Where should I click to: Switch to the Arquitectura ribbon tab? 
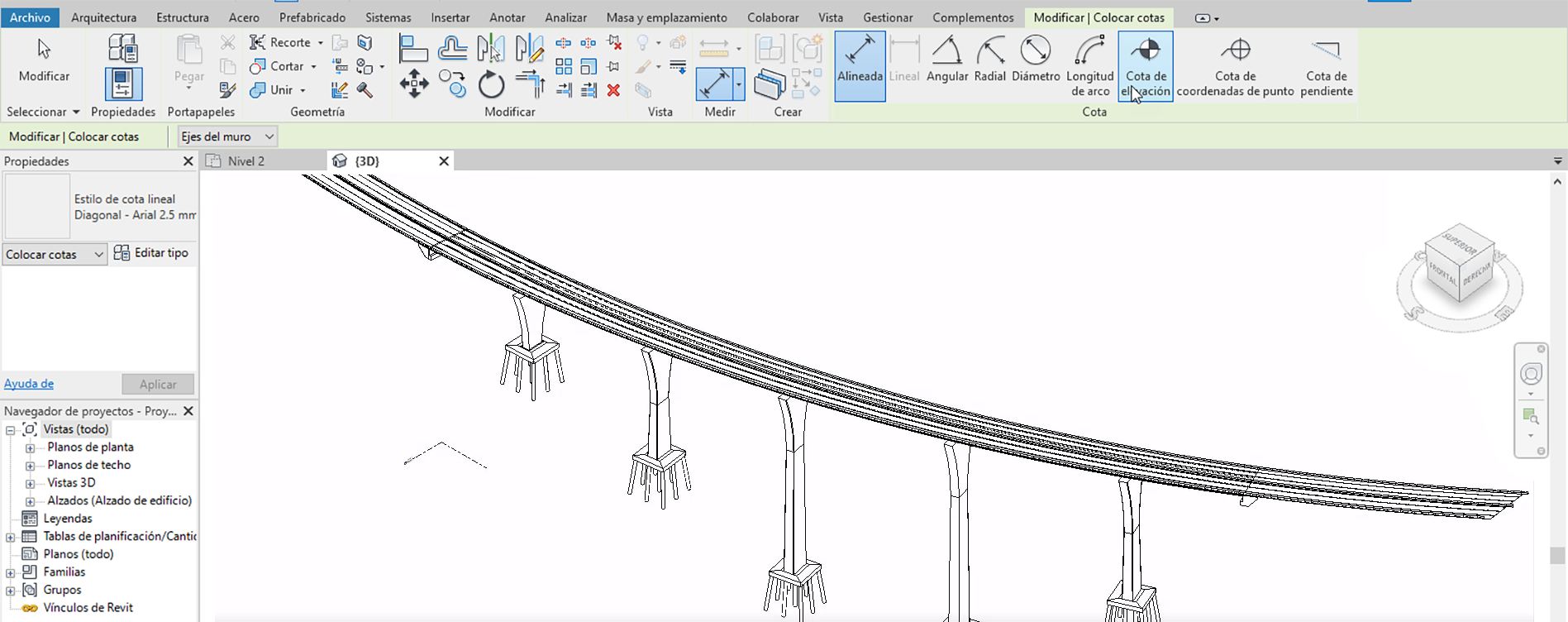(104, 17)
